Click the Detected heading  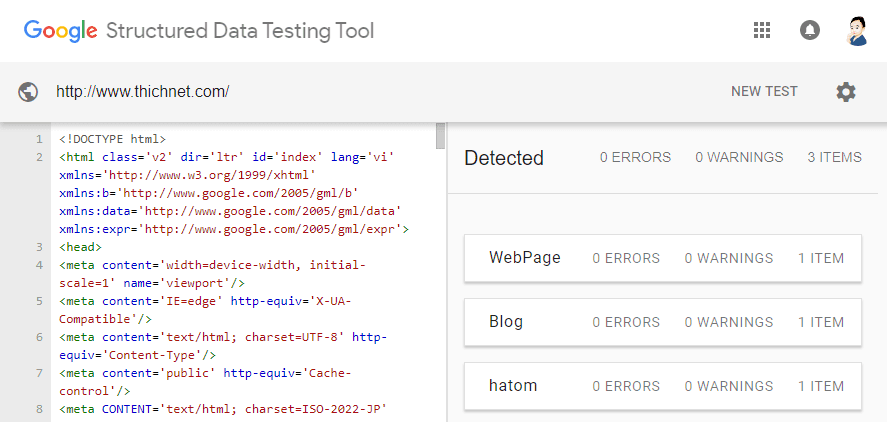pyautogui.click(x=503, y=158)
